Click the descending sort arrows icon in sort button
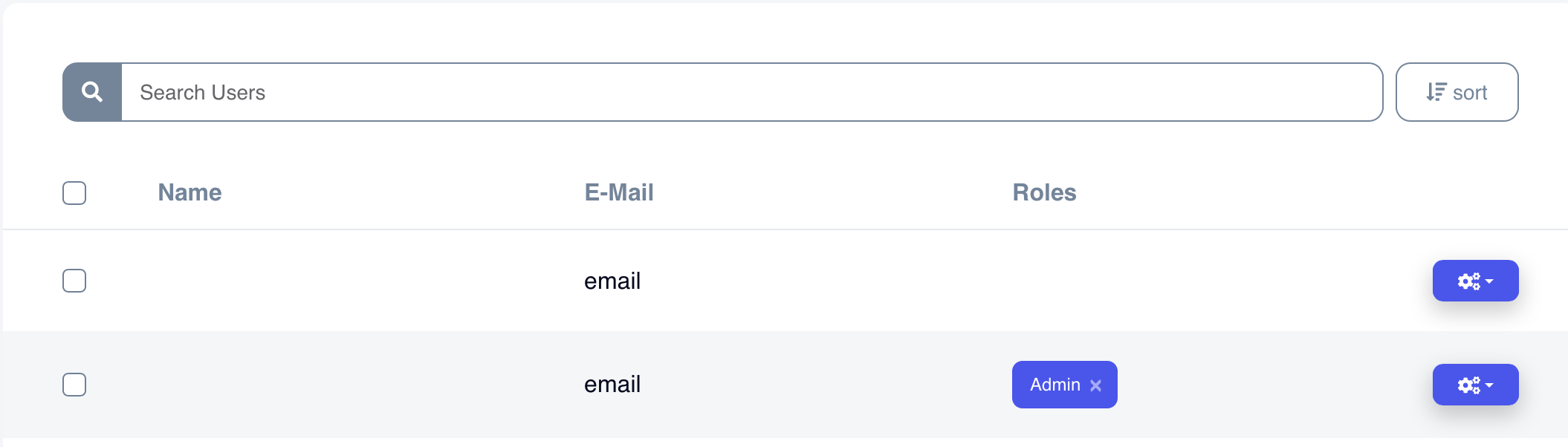 [1436, 91]
